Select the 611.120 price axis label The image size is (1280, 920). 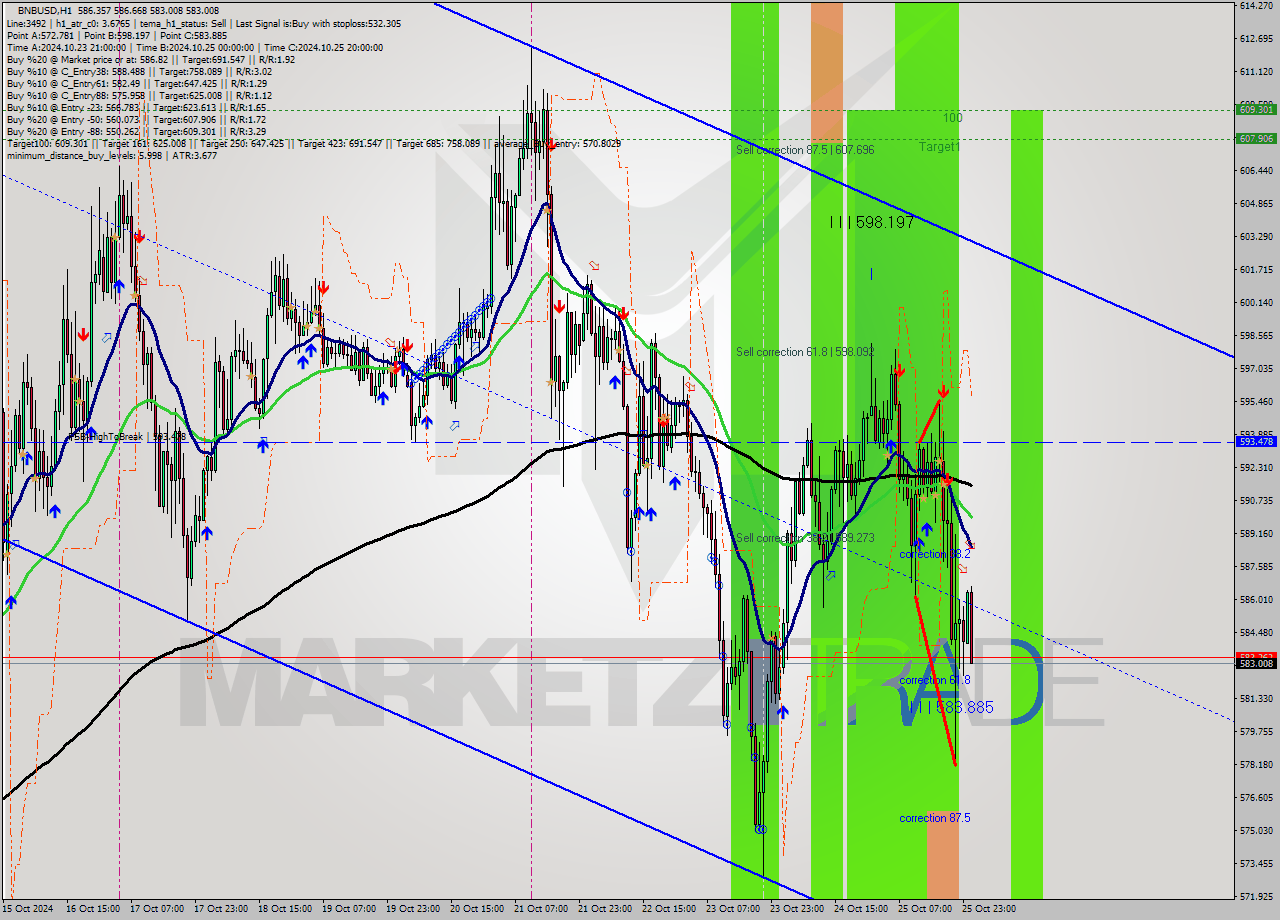tap(1256, 72)
